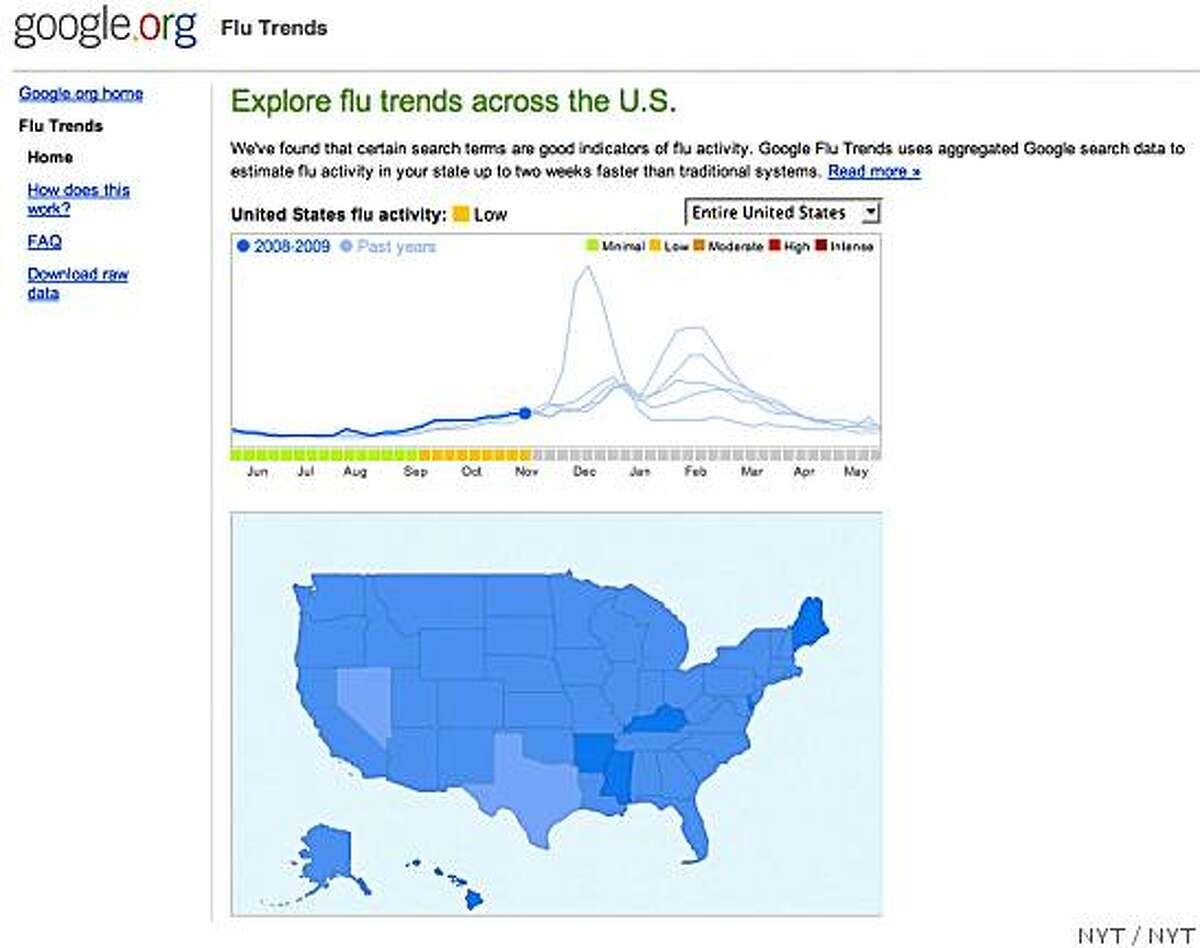1200x948 pixels.
Task: Click the Intense dark-red legend square
Action: click(x=819, y=245)
